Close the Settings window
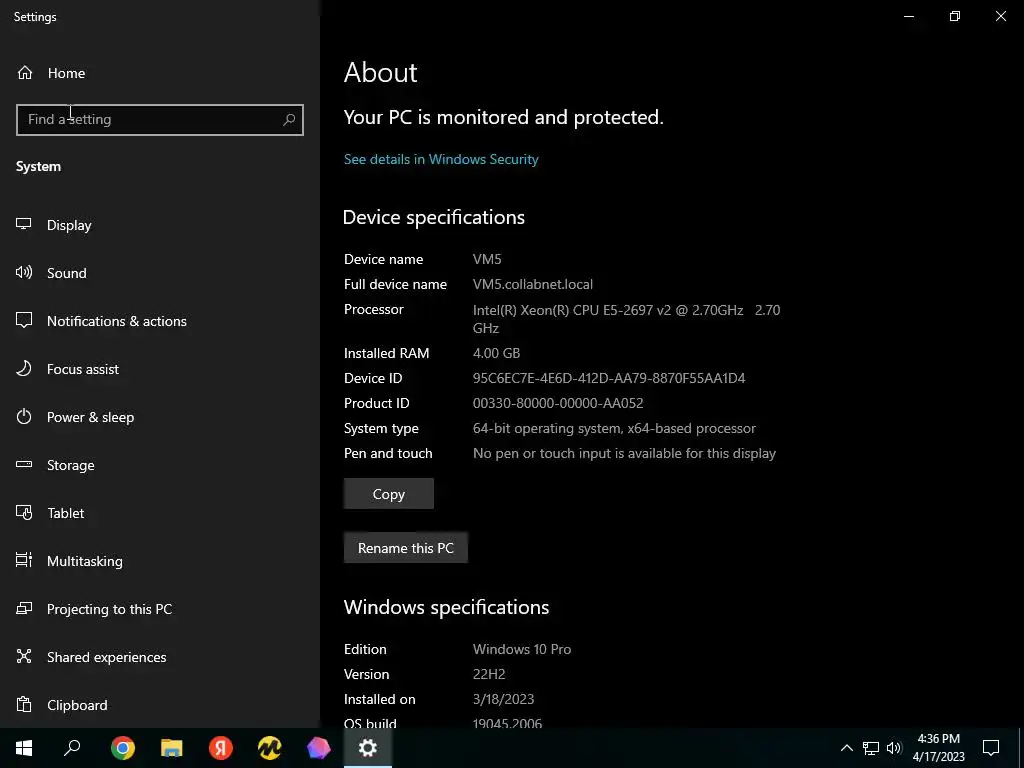The width and height of the screenshot is (1024, 768). 1000,16
